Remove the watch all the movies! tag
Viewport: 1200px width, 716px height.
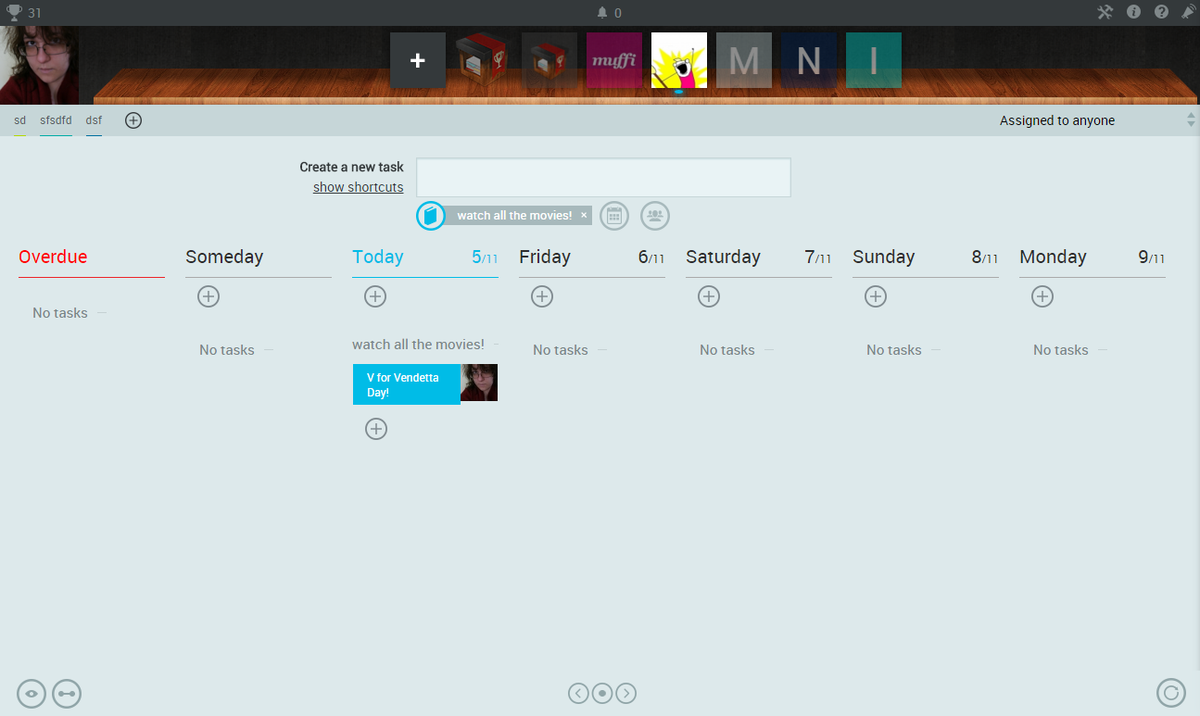click(x=584, y=215)
